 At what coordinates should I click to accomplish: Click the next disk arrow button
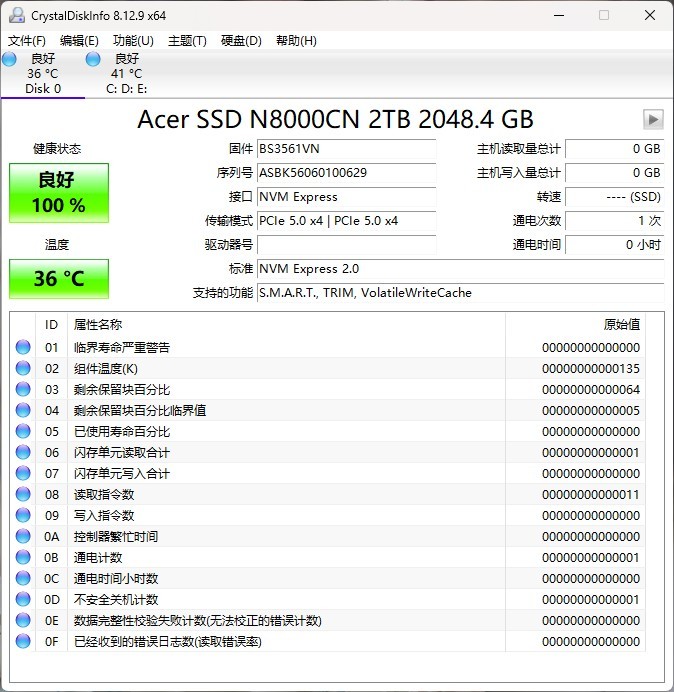click(653, 120)
